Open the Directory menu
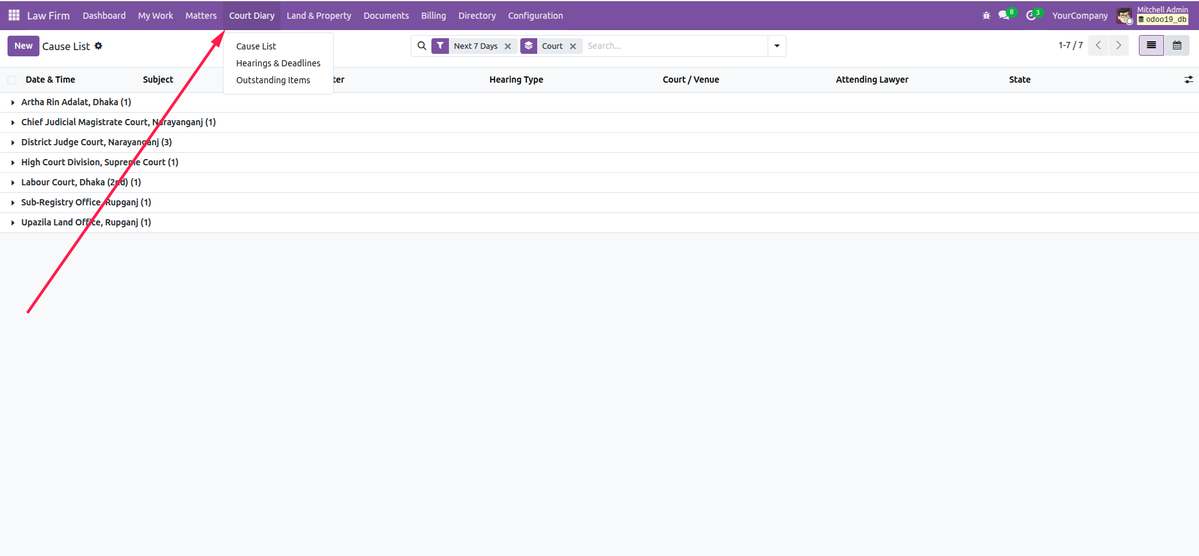This screenshot has height=556, width=1199. (x=477, y=15)
